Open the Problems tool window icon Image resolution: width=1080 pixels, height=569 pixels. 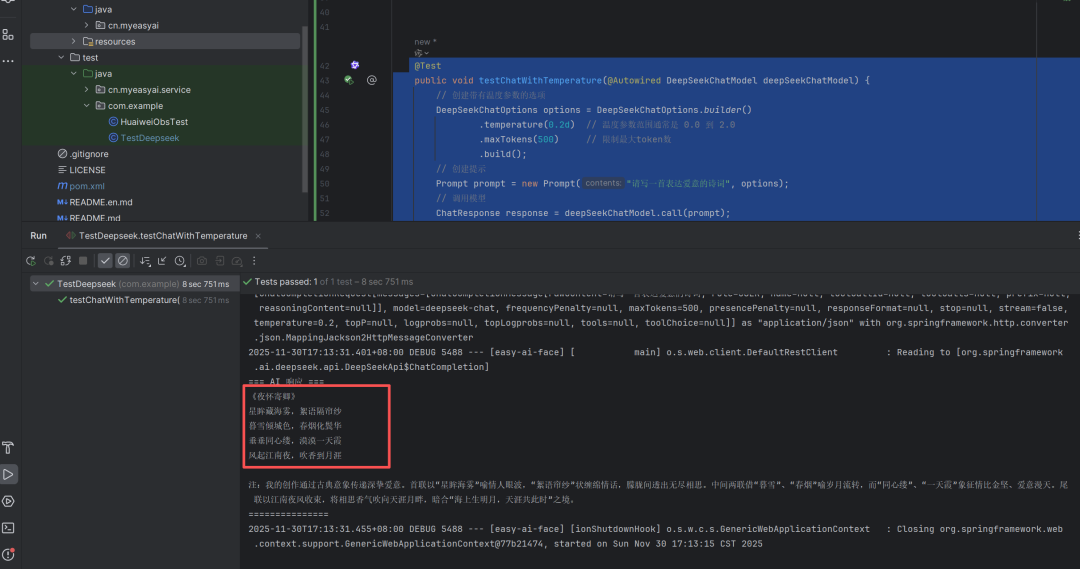pos(8,553)
